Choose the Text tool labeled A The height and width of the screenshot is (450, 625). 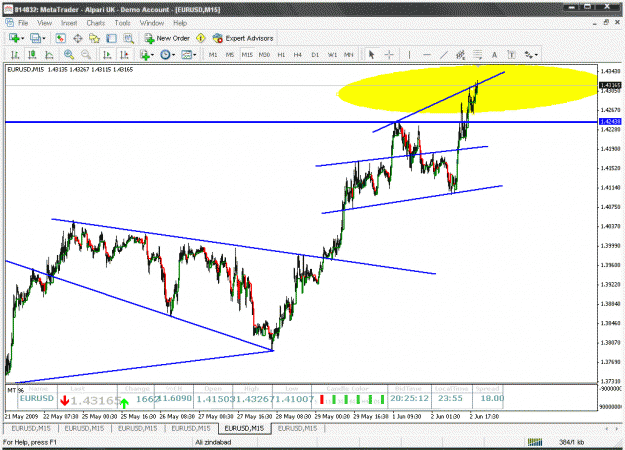[x=494, y=55]
